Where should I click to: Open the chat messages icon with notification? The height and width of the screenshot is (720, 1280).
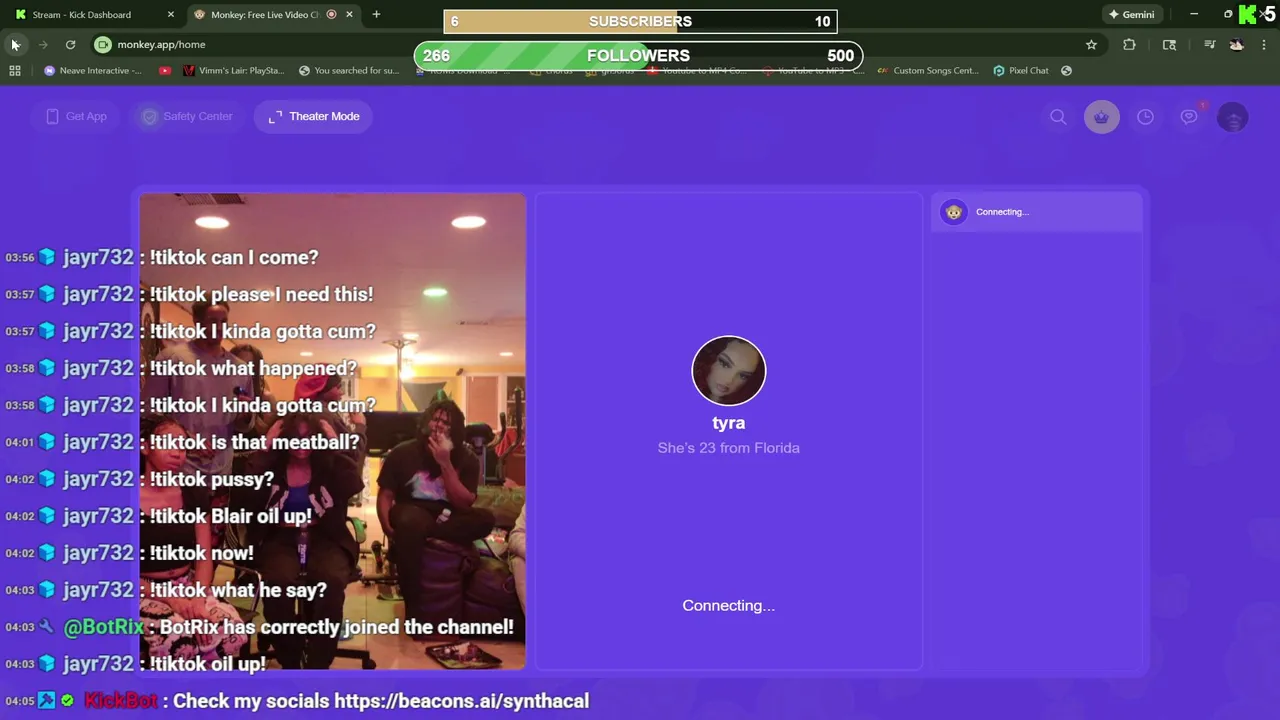click(x=1189, y=116)
